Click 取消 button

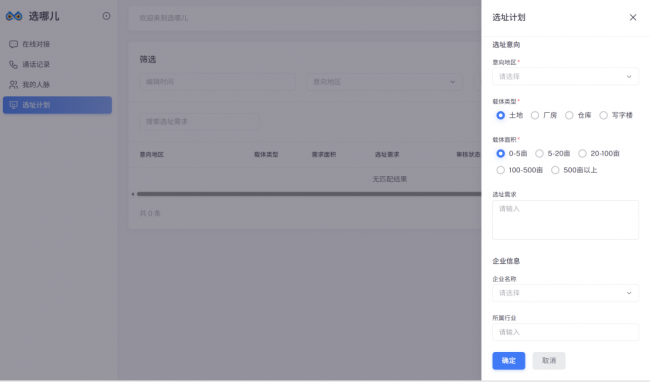[x=549, y=360]
